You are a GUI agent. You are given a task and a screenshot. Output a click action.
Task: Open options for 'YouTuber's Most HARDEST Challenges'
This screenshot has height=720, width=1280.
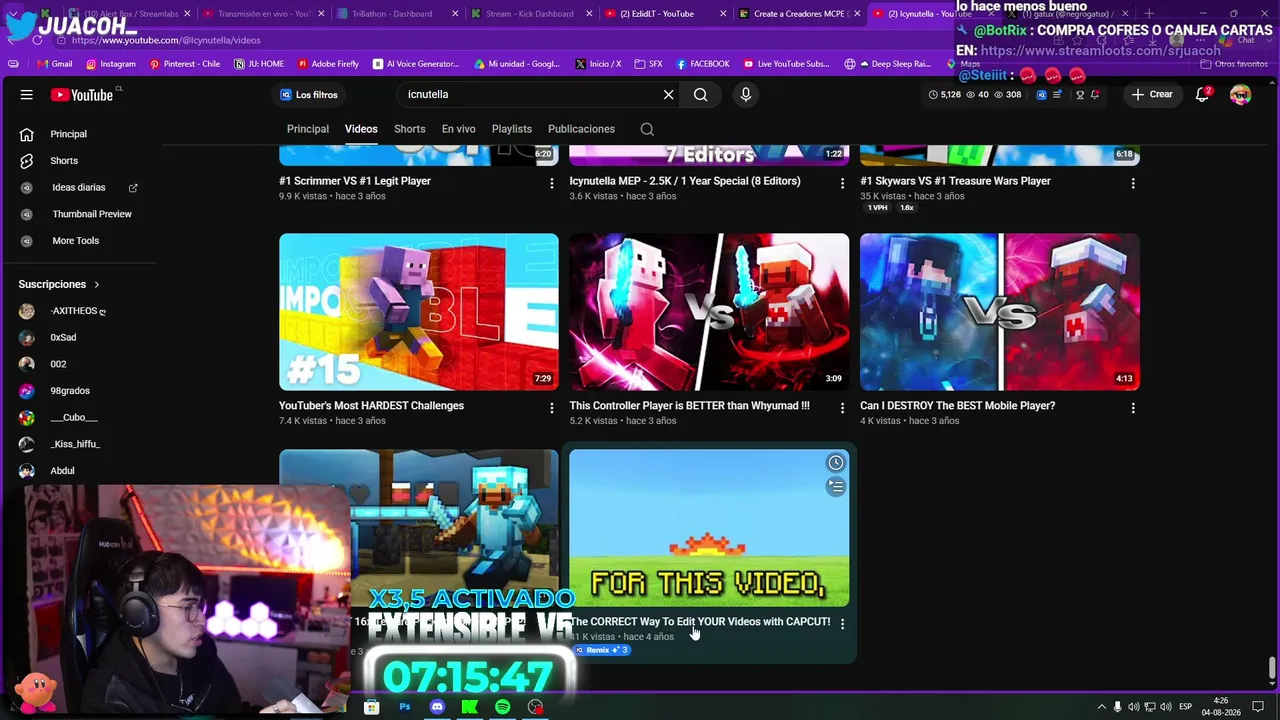pyautogui.click(x=551, y=408)
